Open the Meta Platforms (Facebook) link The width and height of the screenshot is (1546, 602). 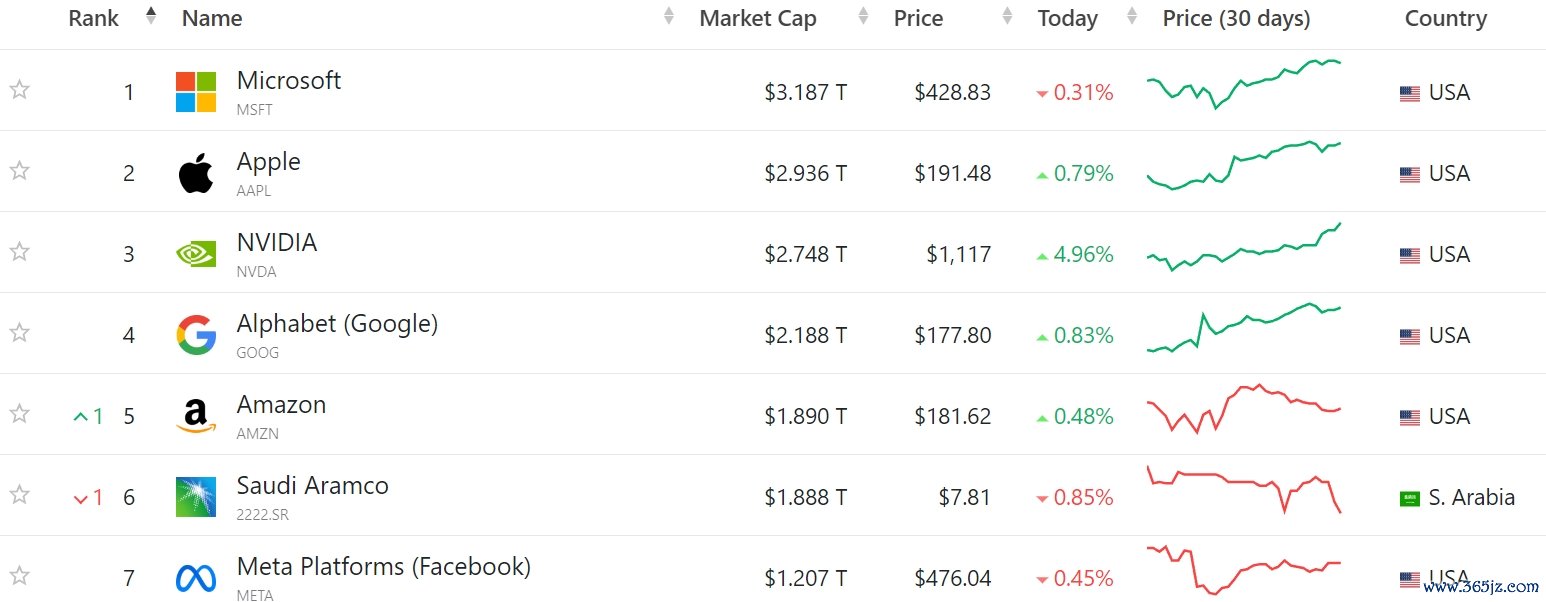pos(384,567)
